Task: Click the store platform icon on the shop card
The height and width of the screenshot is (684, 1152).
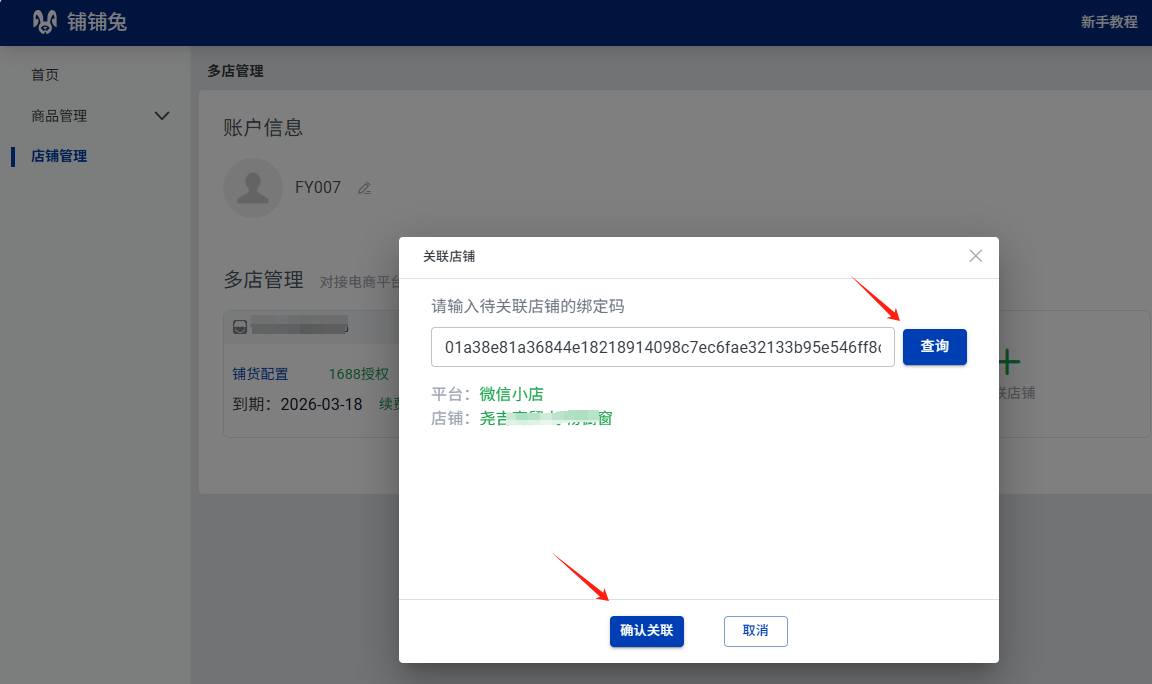Action: coord(240,327)
